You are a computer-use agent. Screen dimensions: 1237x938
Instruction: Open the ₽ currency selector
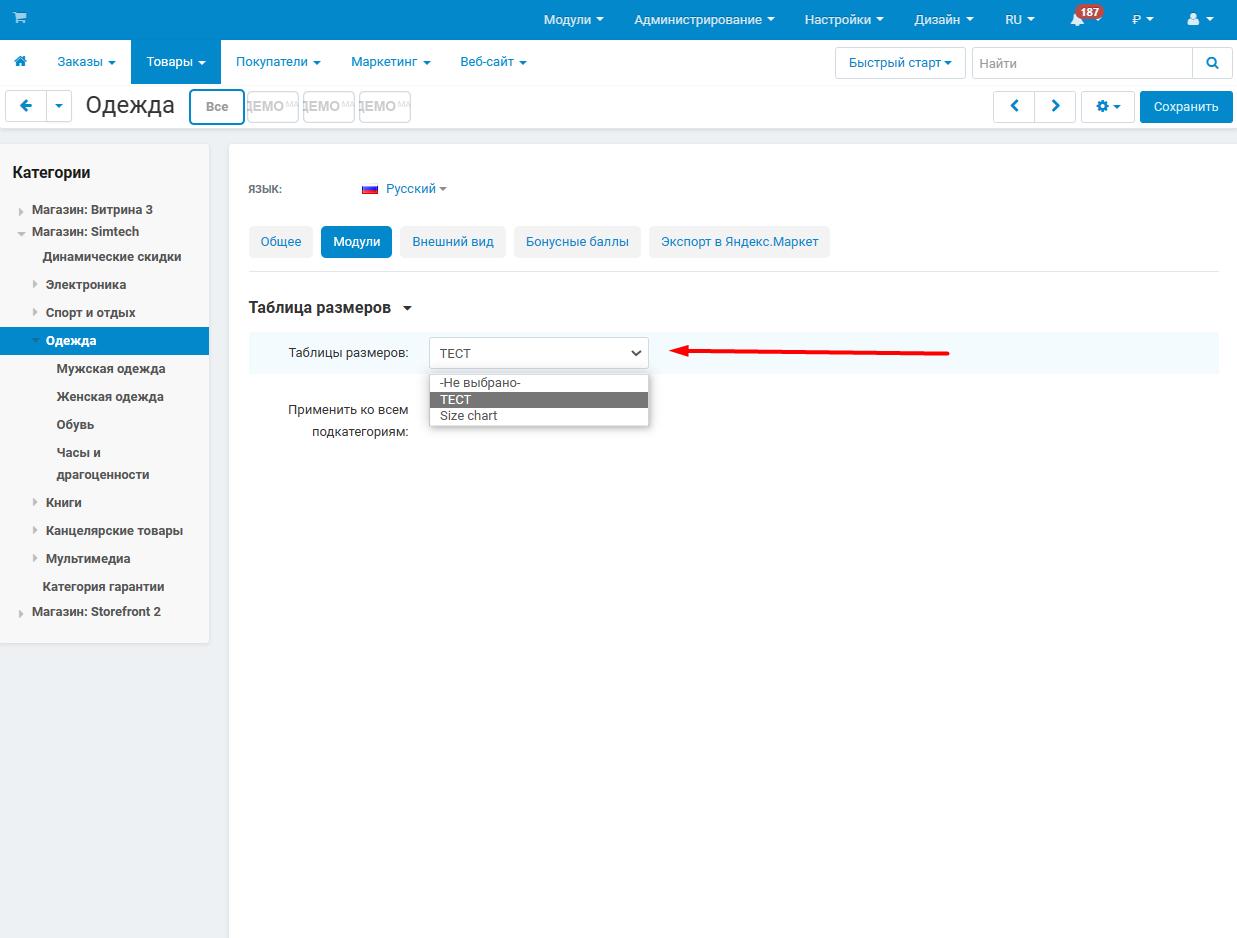[x=1142, y=19]
